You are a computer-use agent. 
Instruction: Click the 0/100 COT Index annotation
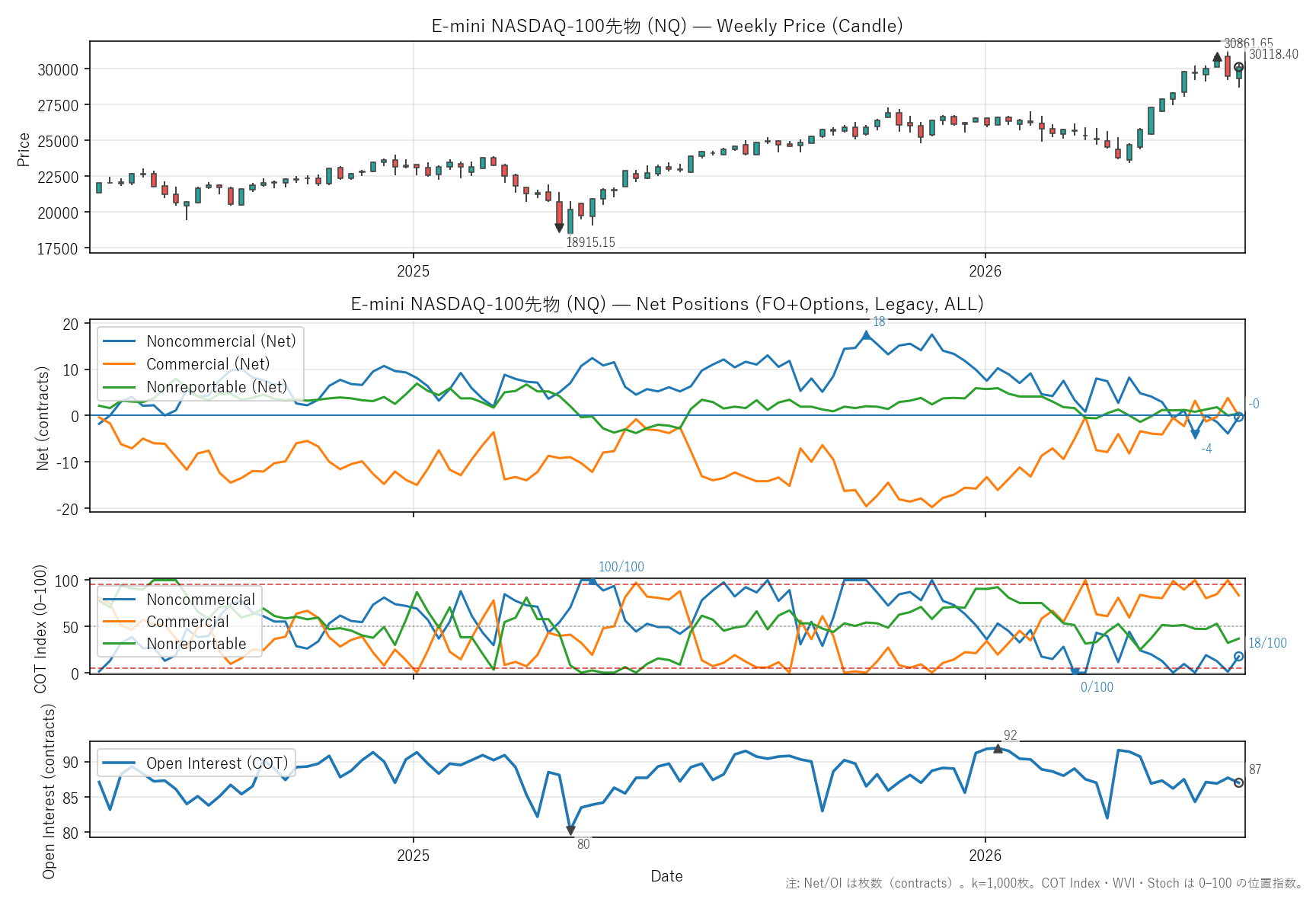(1097, 687)
